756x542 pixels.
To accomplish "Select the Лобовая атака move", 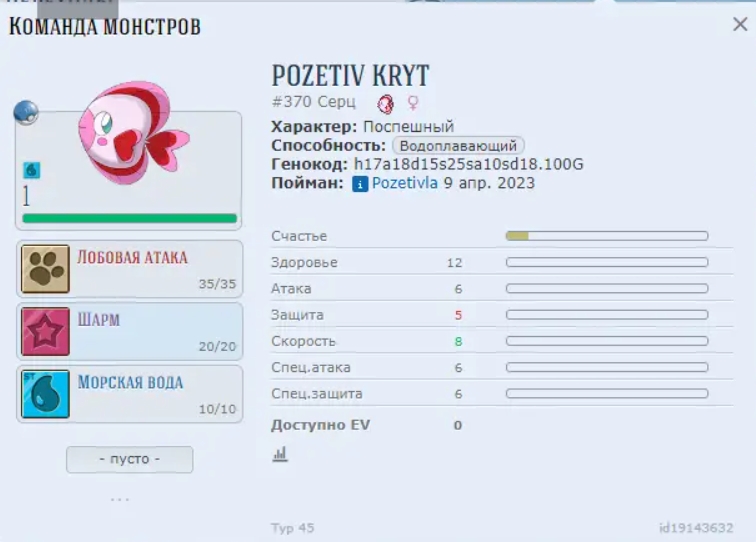I will (130, 269).
